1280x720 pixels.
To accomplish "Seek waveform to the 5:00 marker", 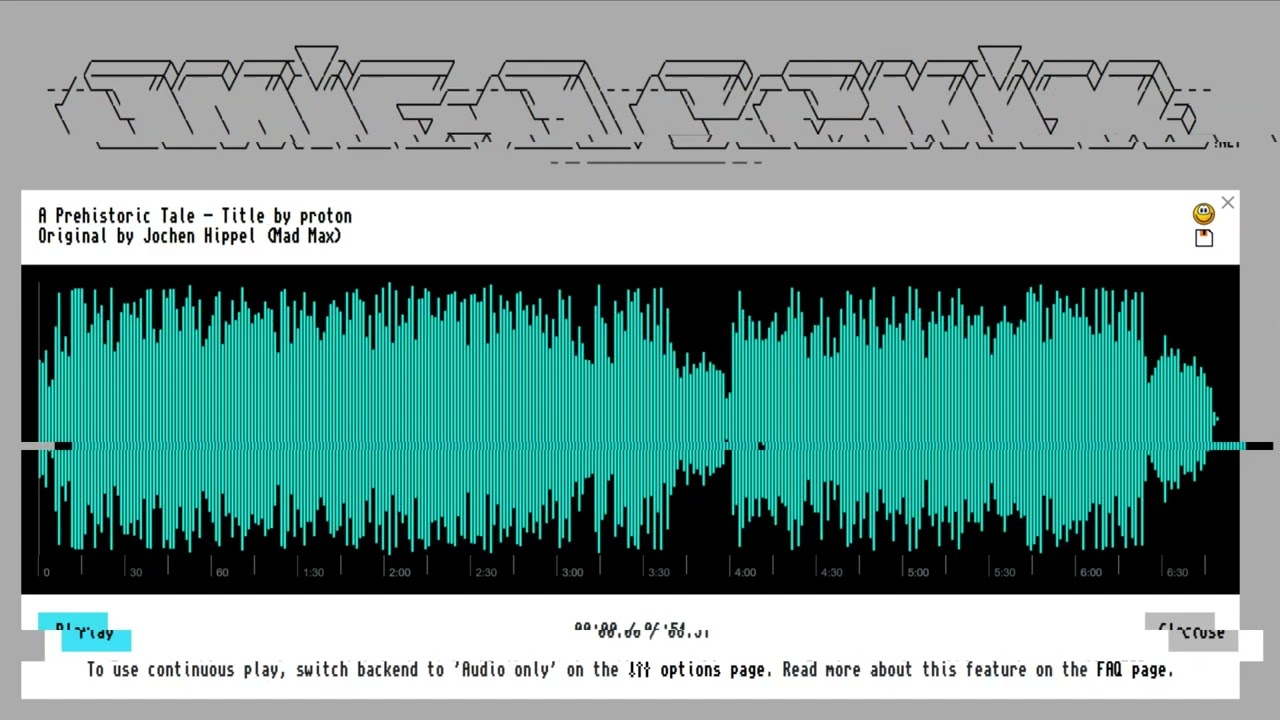I will [x=917, y=572].
